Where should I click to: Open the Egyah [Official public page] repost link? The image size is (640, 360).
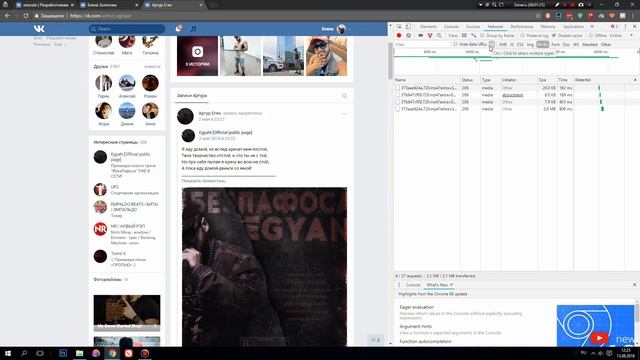point(225,133)
